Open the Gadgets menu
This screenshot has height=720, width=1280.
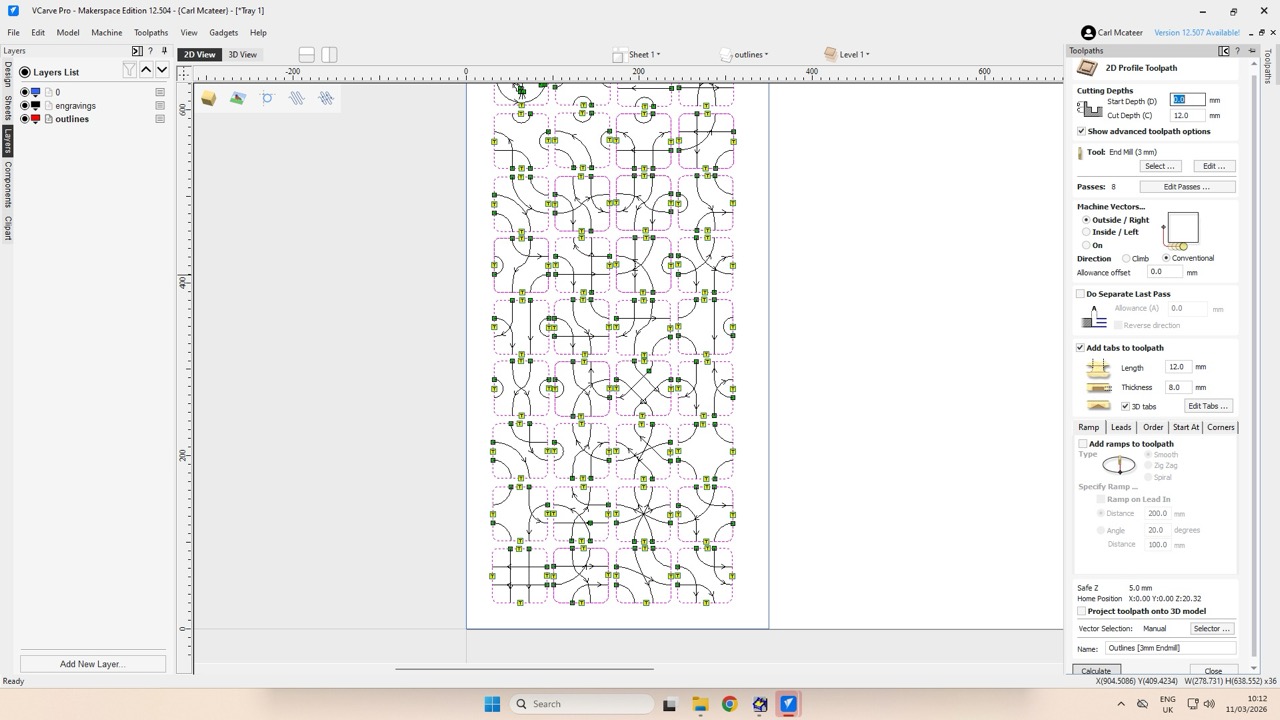click(x=223, y=33)
